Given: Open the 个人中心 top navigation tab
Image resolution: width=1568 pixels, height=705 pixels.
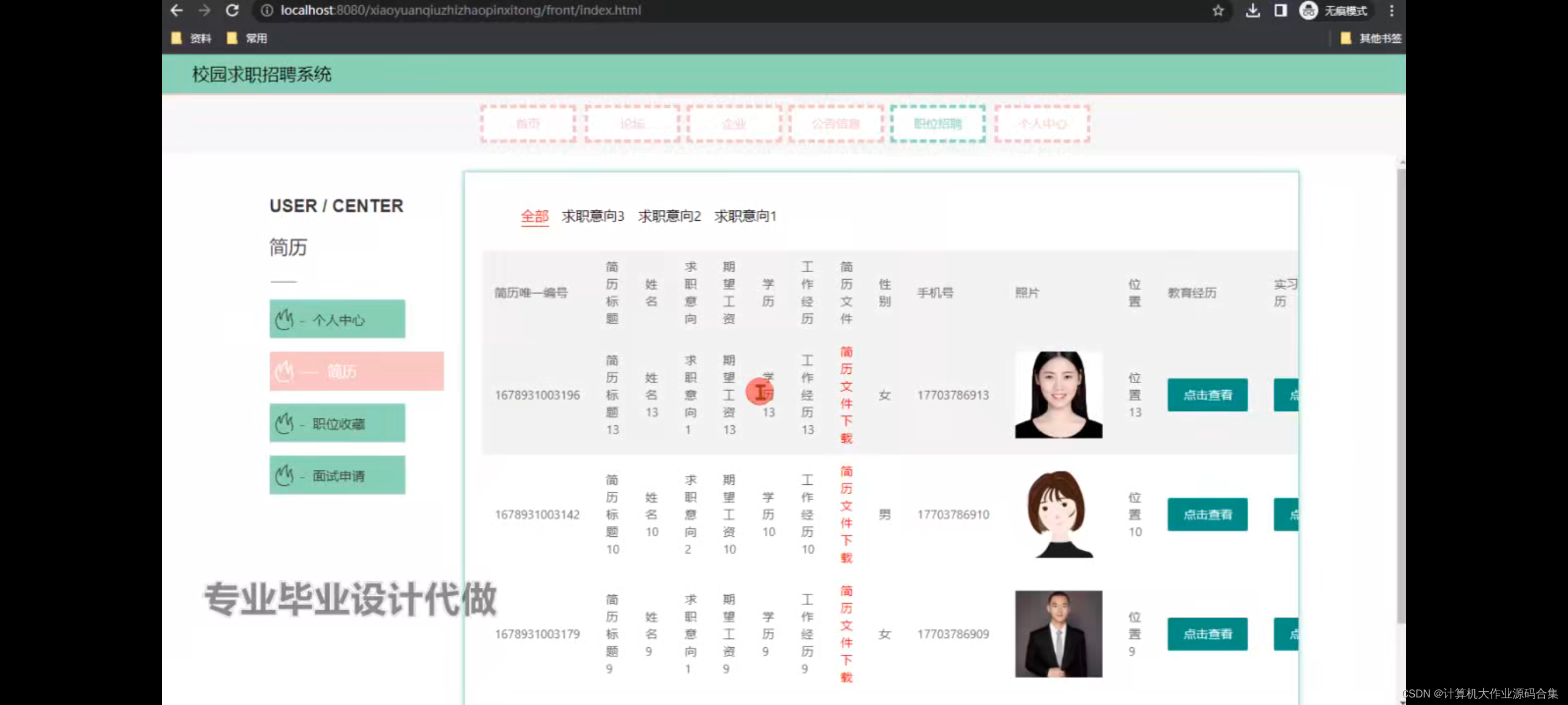Looking at the screenshot, I should point(1042,124).
